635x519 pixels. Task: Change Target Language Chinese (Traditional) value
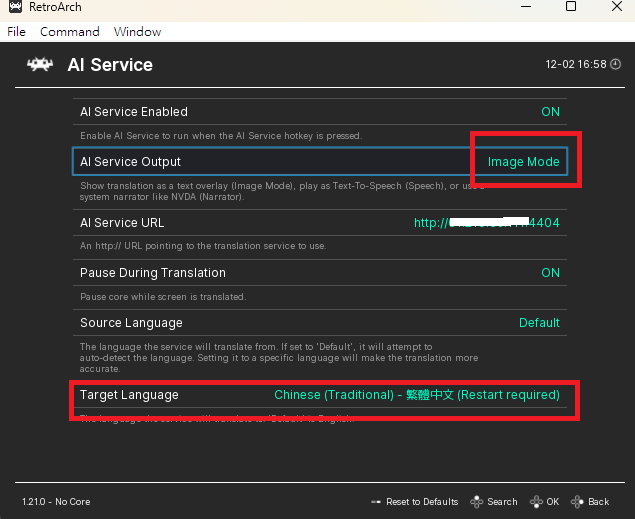pyautogui.click(x=417, y=395)
